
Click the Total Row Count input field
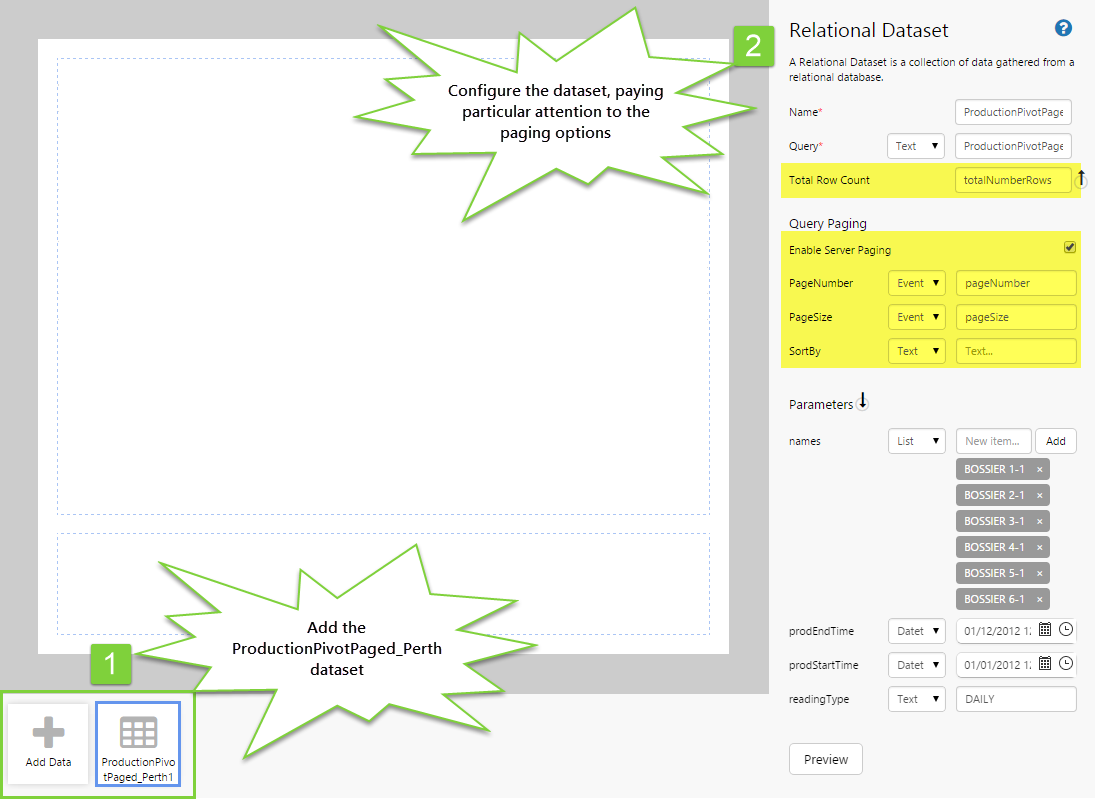coord(1013,180)
